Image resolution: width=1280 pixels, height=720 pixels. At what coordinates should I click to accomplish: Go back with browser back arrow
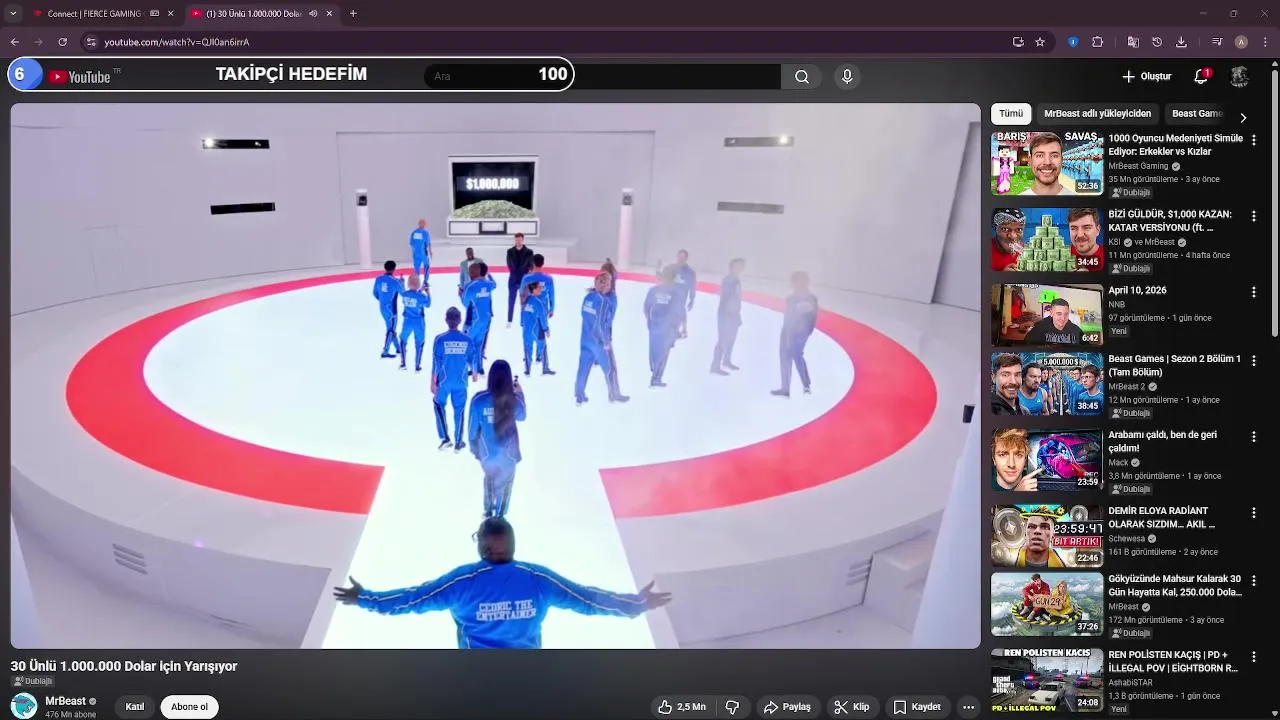pyautogui.click(x=15, y=42)
